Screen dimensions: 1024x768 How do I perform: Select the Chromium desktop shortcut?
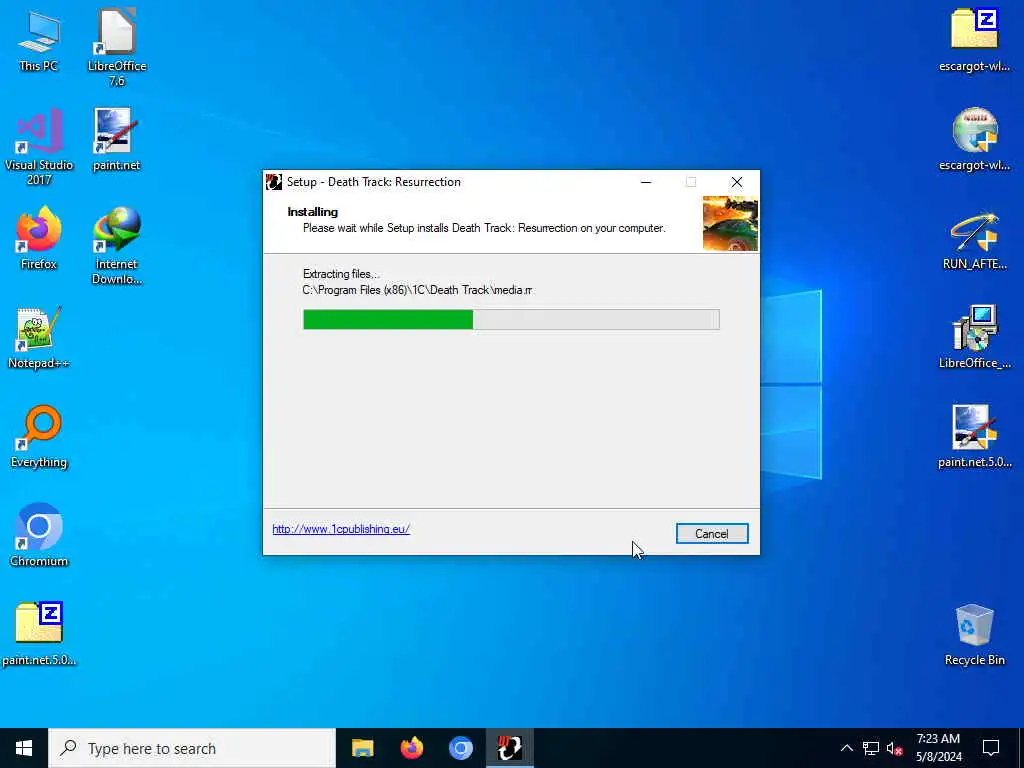click(x=39, y=536)
